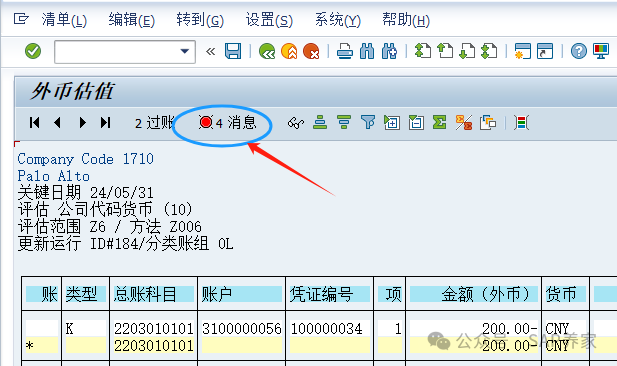Viewport: 617px width, 366px height.
Task: Click the Export copy-sheets icon
Action: pos(488,123)
